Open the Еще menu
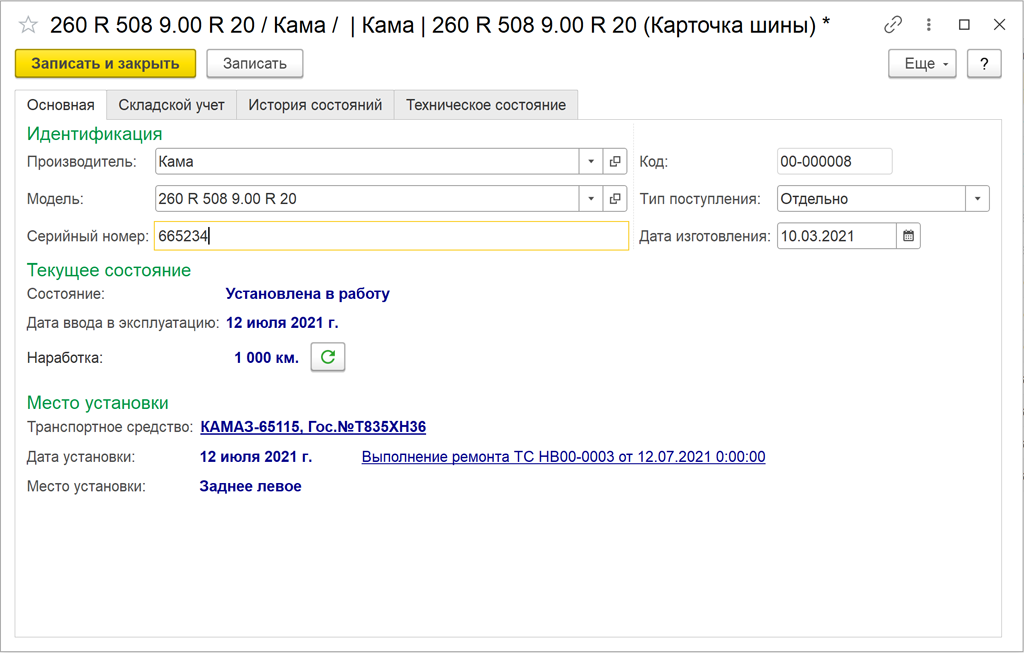 pyautogui.click(x=922, y=64)
